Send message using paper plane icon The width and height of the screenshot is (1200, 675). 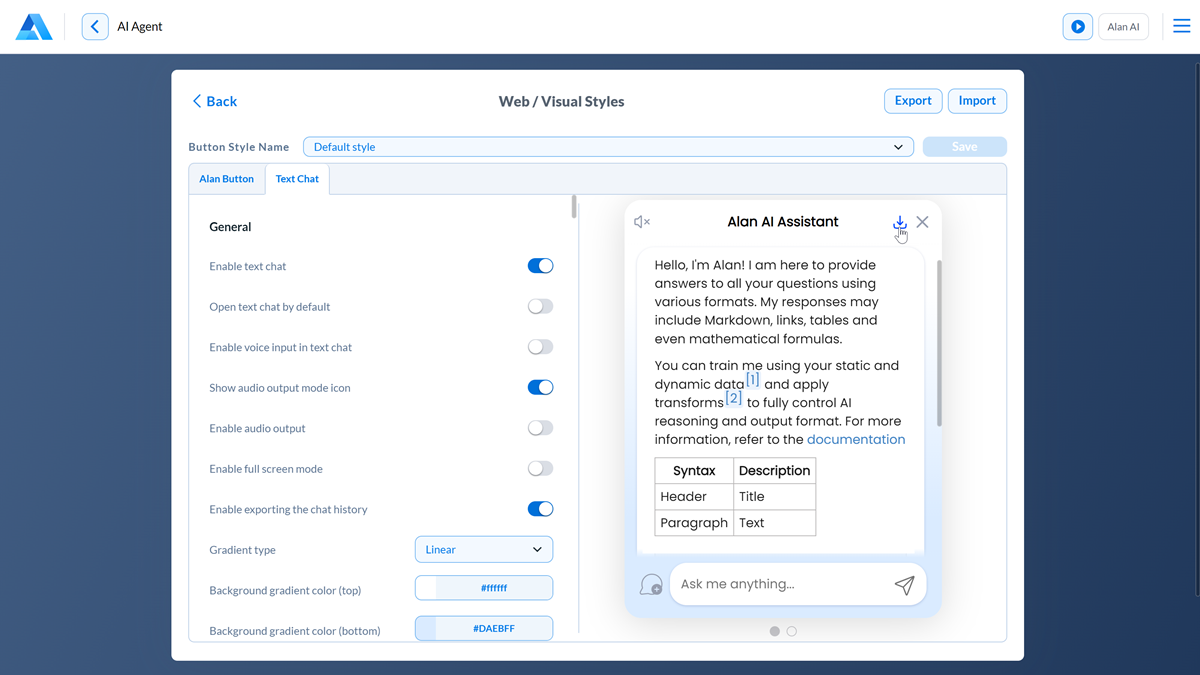904,585
